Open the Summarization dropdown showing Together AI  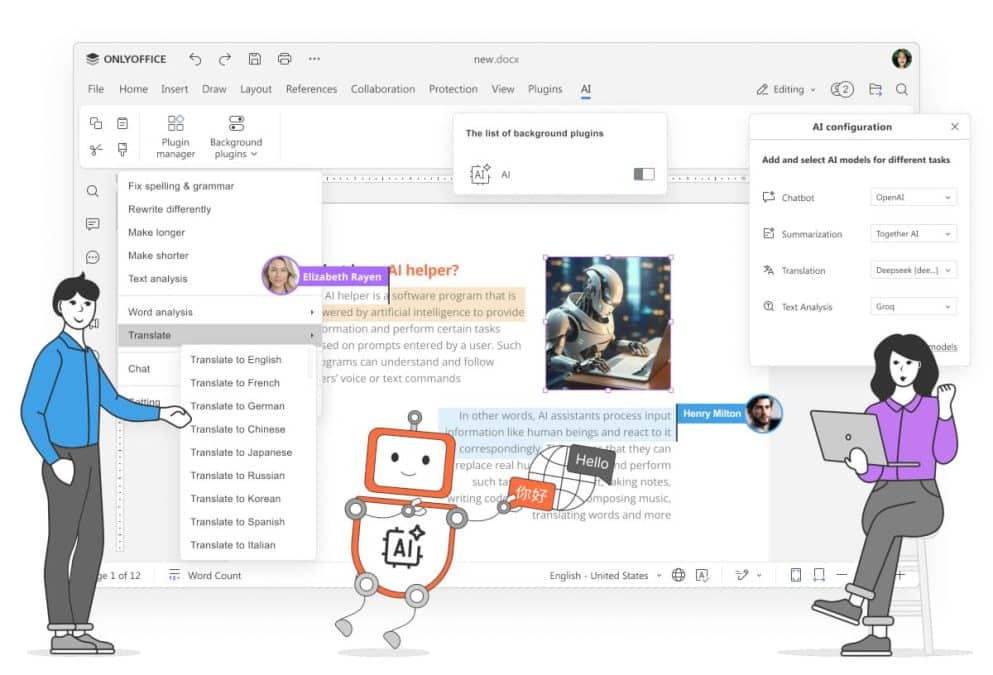pyautogui.click(x=911, y=233)
